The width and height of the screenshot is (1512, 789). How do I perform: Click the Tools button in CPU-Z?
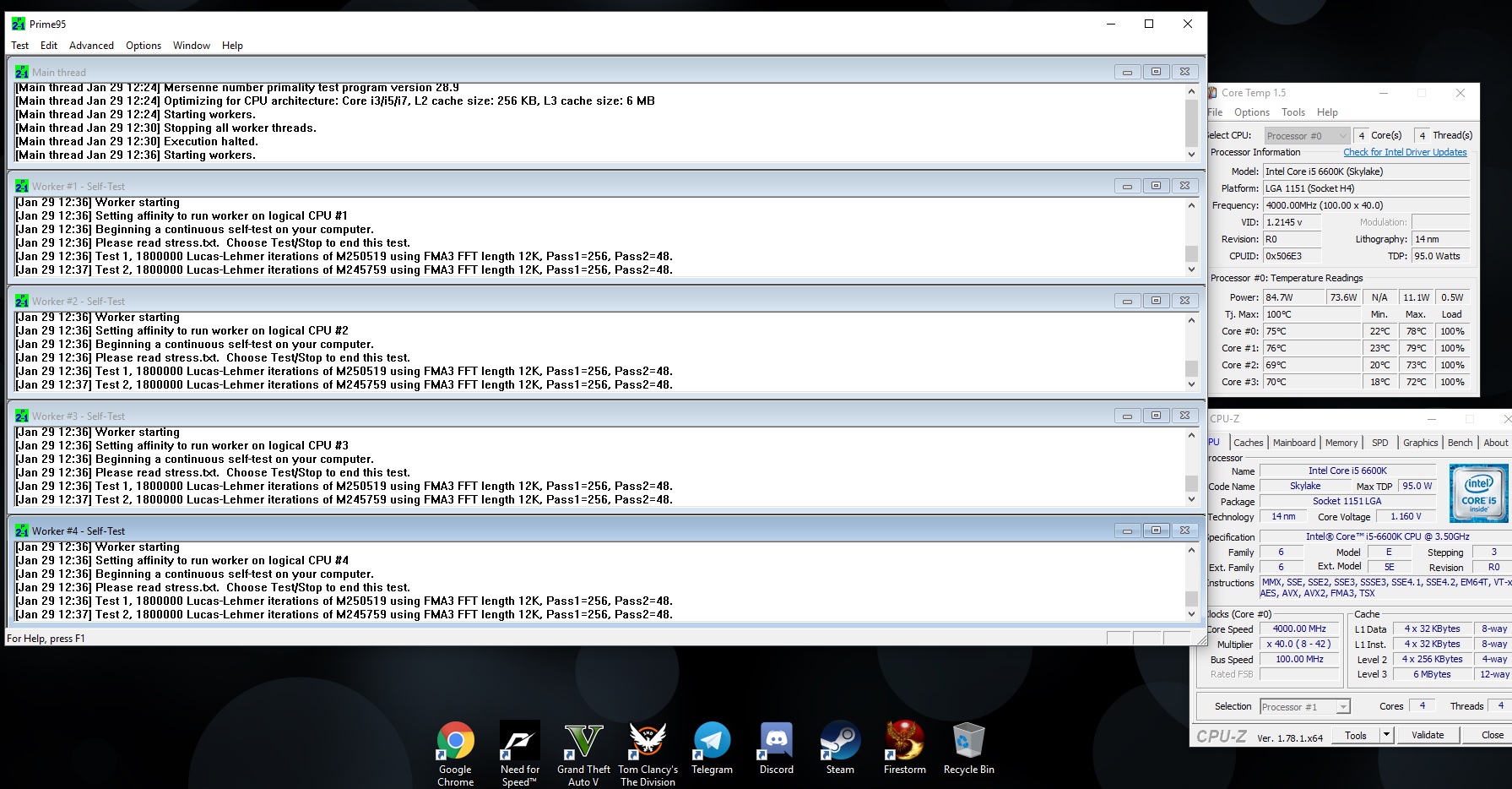coord(1356,735)
